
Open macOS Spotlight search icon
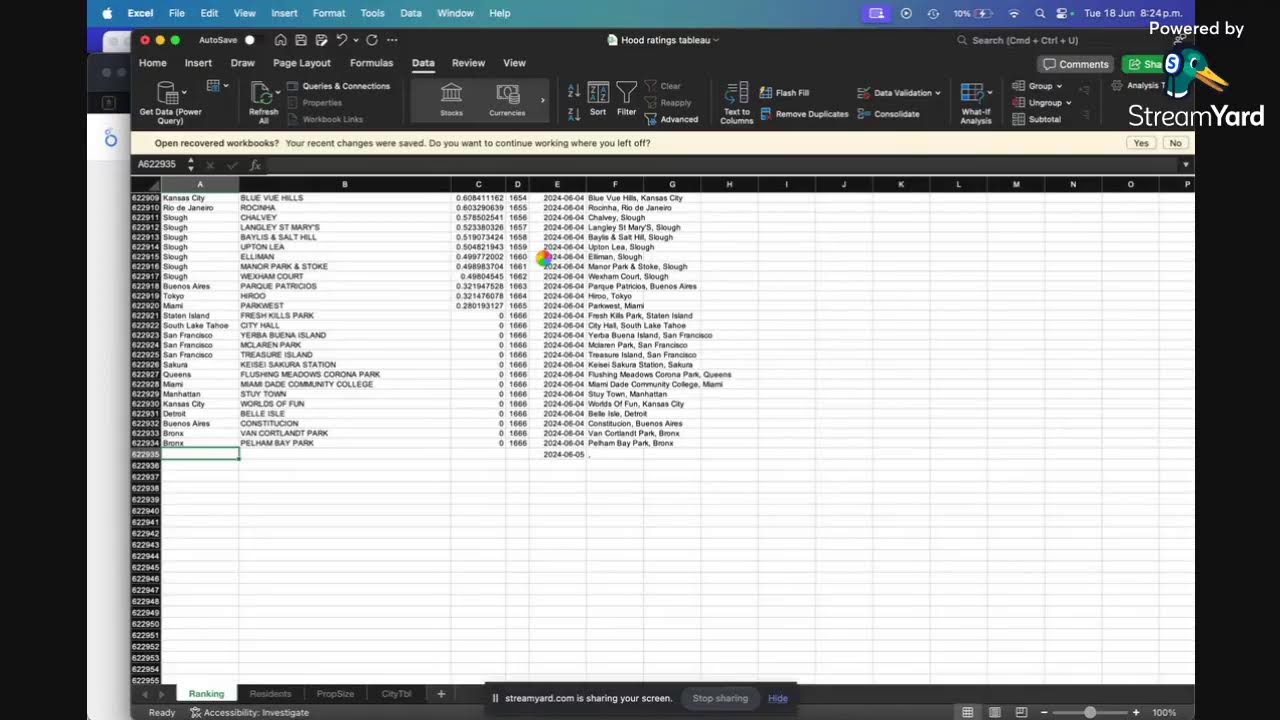pos(1040,13)
